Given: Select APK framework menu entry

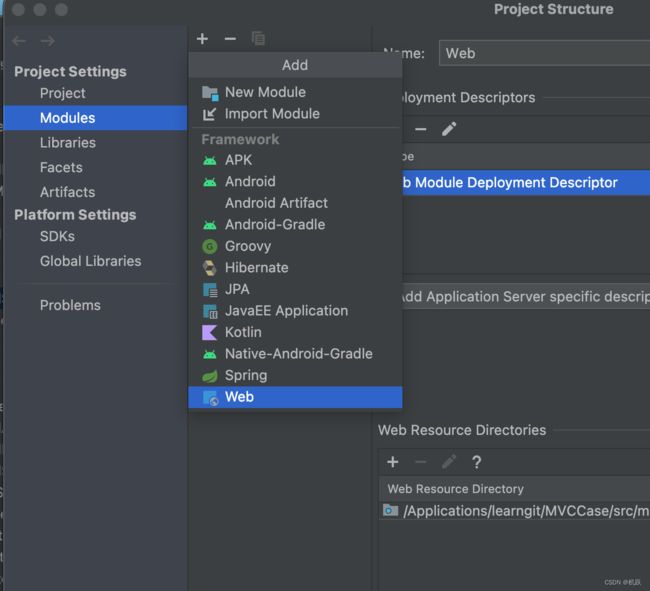Looking at the screenshot, I should coord(295,160).
